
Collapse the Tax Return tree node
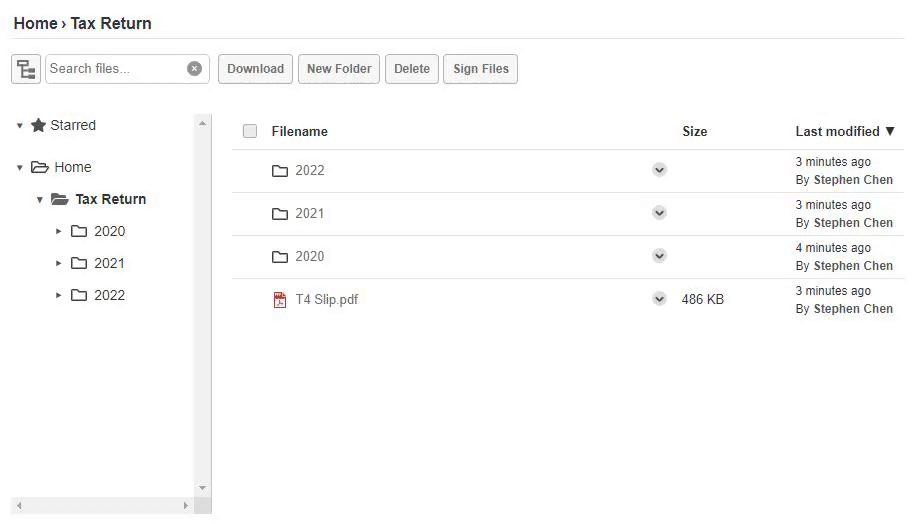40,199
